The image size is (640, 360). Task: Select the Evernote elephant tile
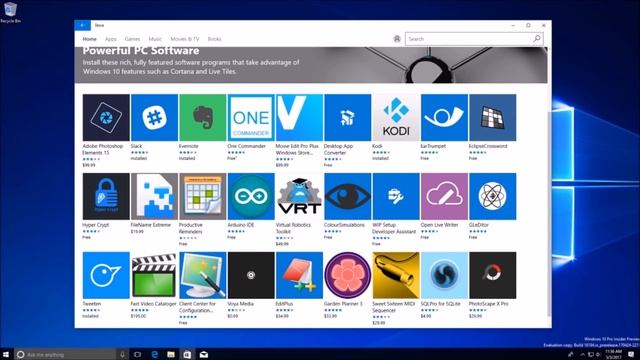click(x=202, y=118)
